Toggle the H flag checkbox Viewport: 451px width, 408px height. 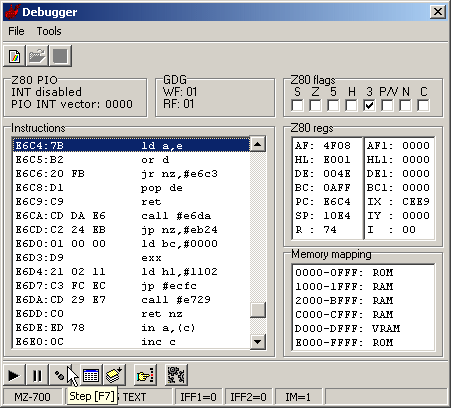coord(351,106)
